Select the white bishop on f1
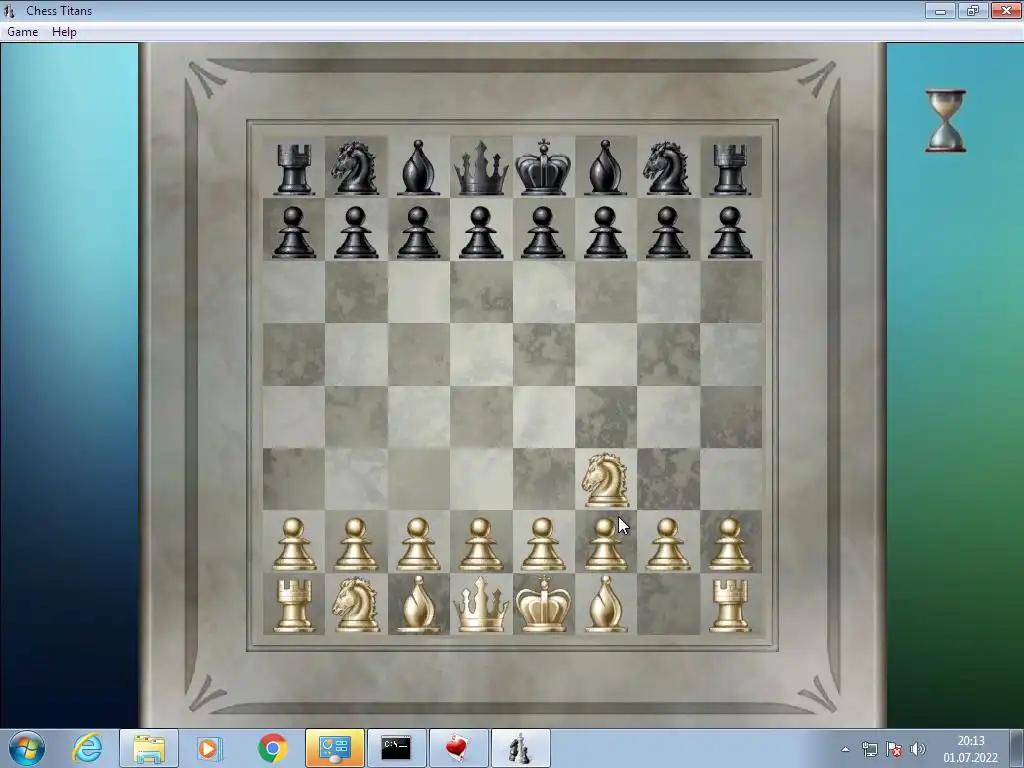The image size is (1024, 768). coord(605,605)
